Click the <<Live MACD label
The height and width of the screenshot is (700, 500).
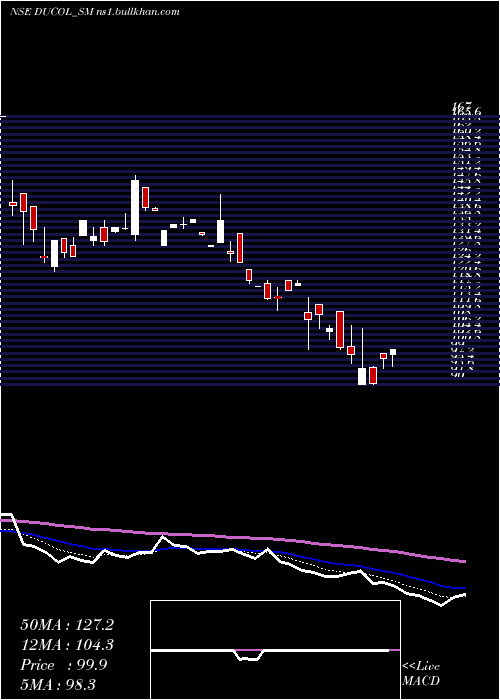coord(421,674)
